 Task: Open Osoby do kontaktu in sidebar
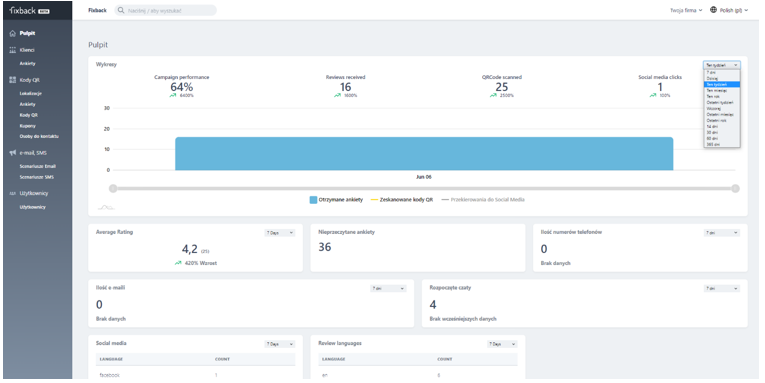(39, 137)
